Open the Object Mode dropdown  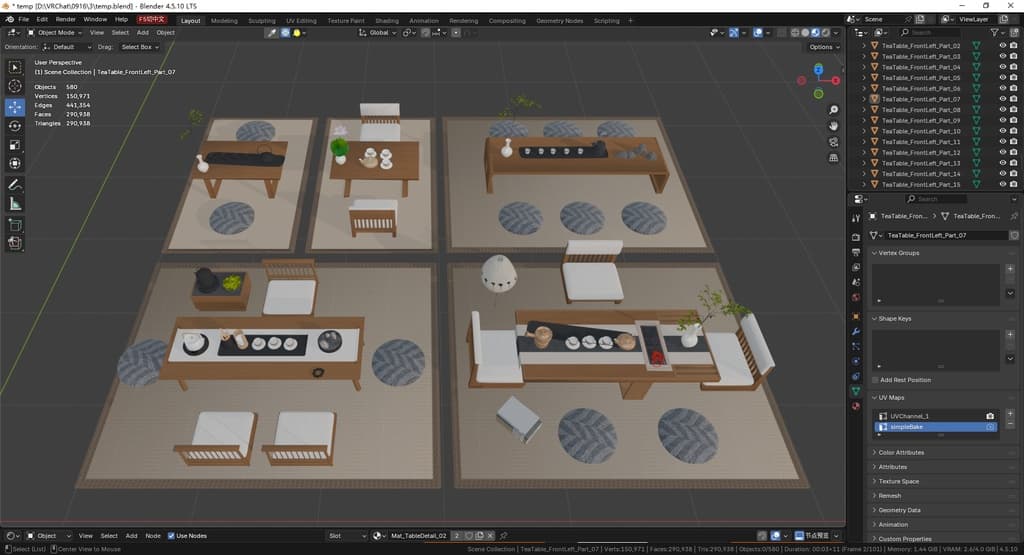coord(55,33)
